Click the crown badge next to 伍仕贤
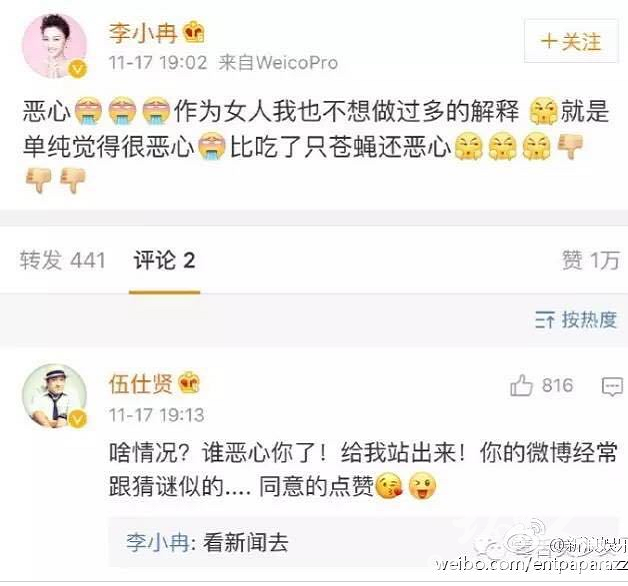The height and width of the screenshot is (586, 628). (189, 383)
